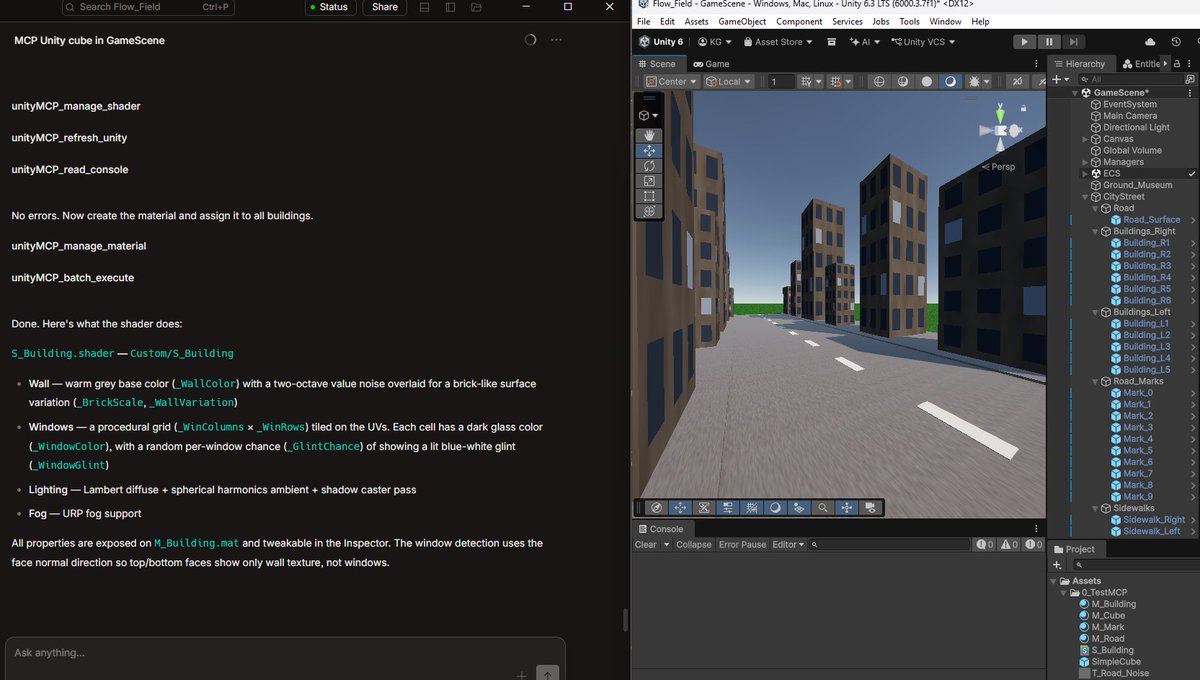Open the Unity VCS dropdown
The width and height of the screenshot is (1200, 680).
923,42
